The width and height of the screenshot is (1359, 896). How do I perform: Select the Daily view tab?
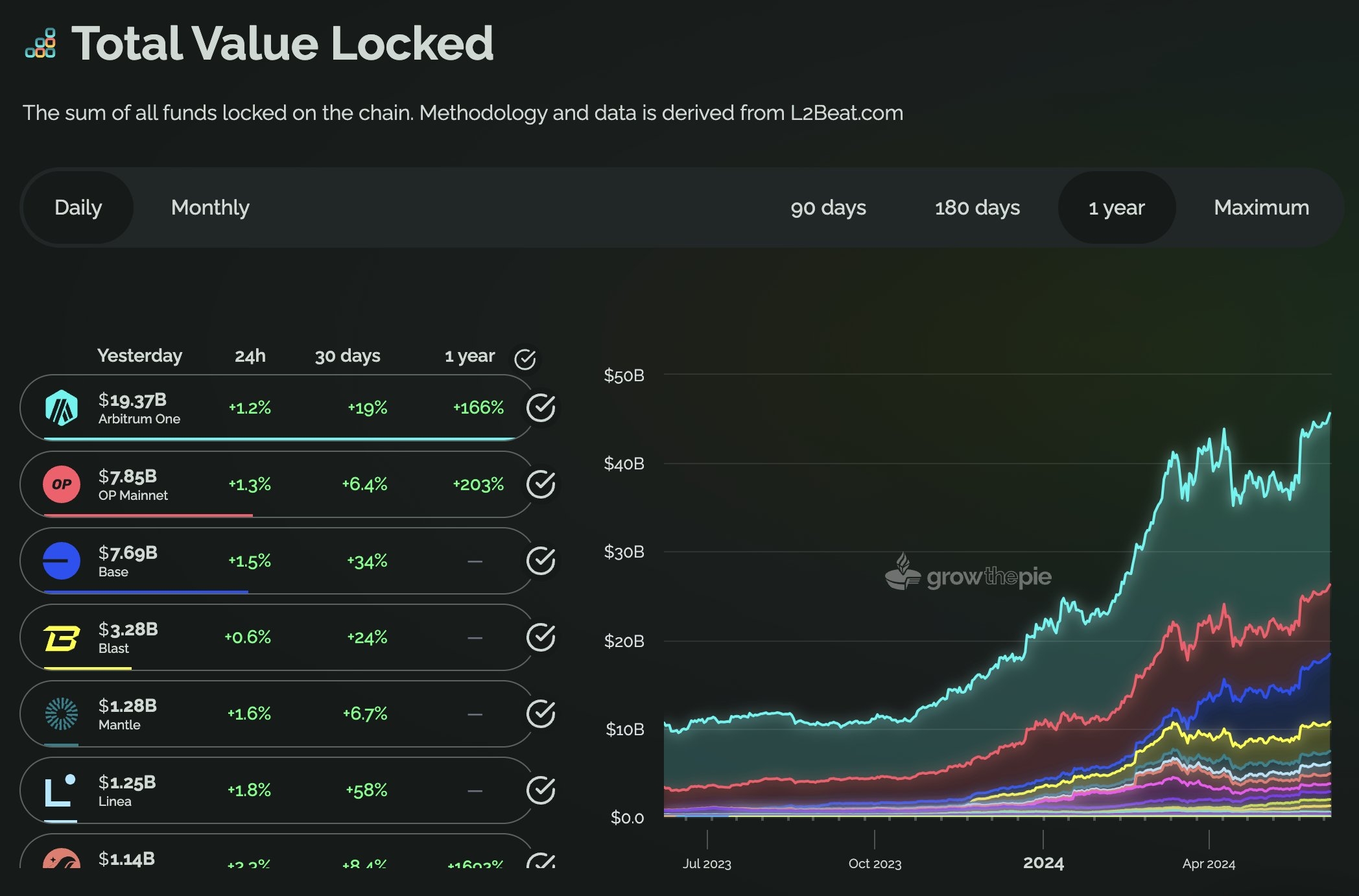tap(78, 207)
